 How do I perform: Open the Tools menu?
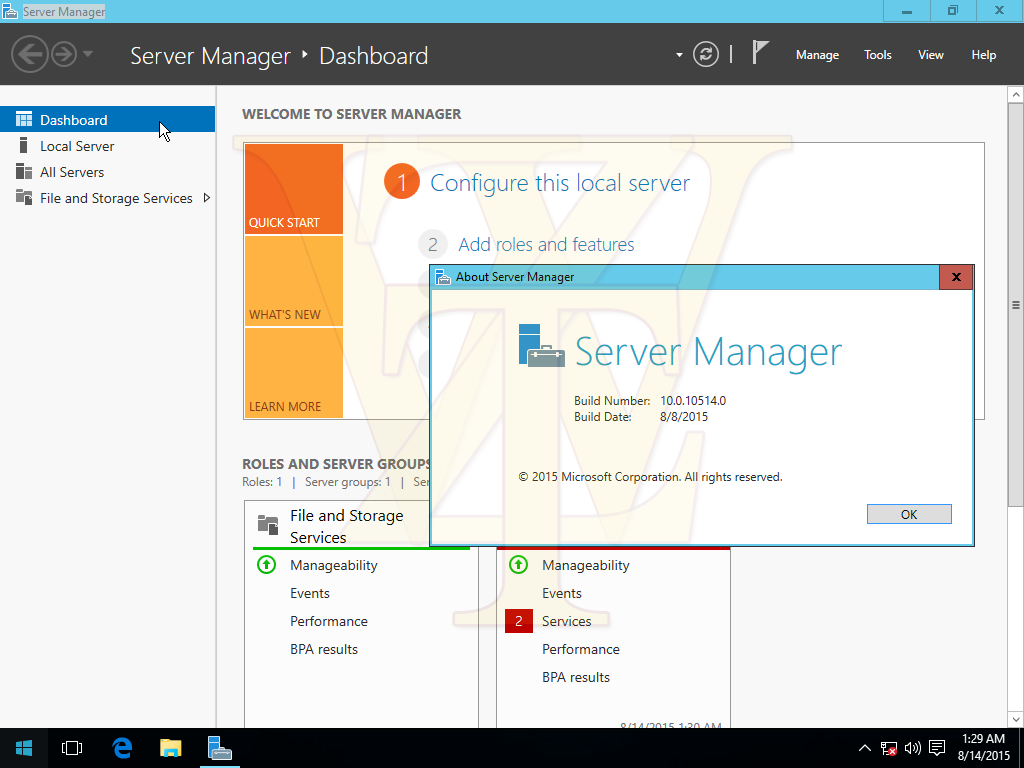click(x=878, y=55)
